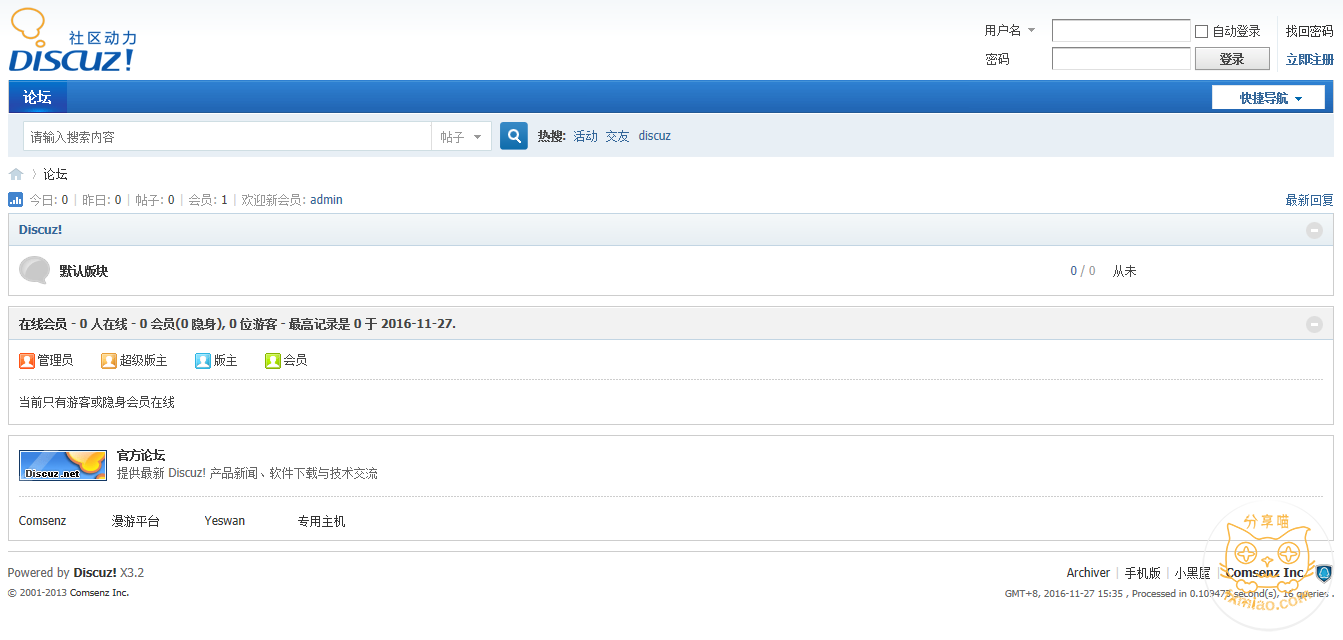Click the 登录 login button

[x=1232, y=59]
